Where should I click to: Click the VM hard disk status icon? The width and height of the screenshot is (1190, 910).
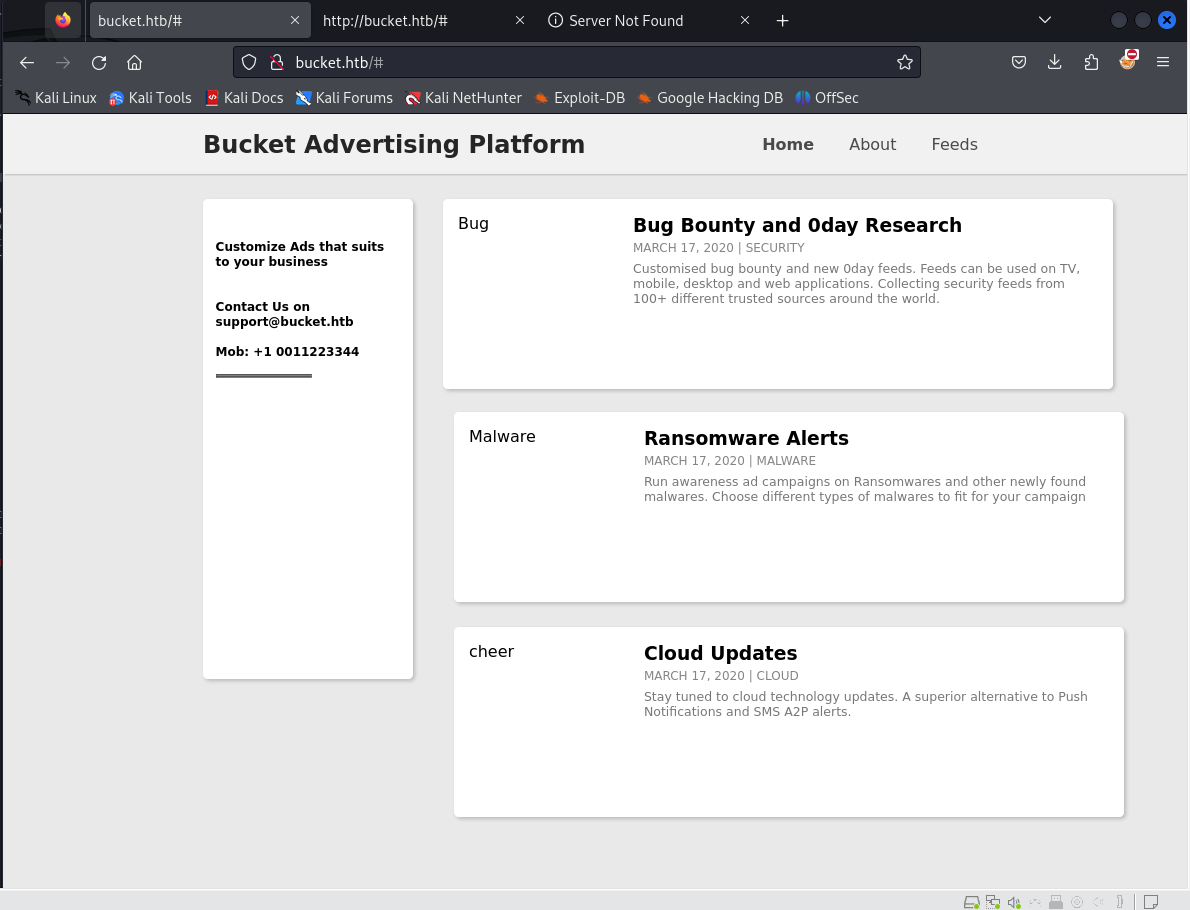click(971, 902)
